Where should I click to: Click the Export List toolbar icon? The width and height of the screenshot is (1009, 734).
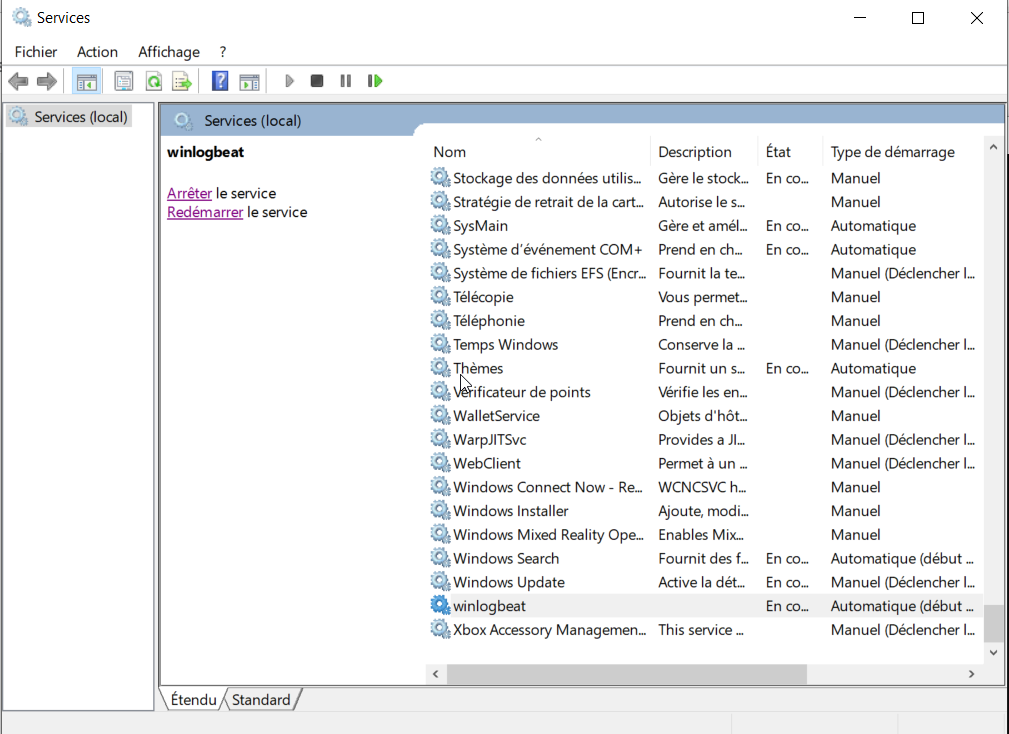tap(181, 81)
